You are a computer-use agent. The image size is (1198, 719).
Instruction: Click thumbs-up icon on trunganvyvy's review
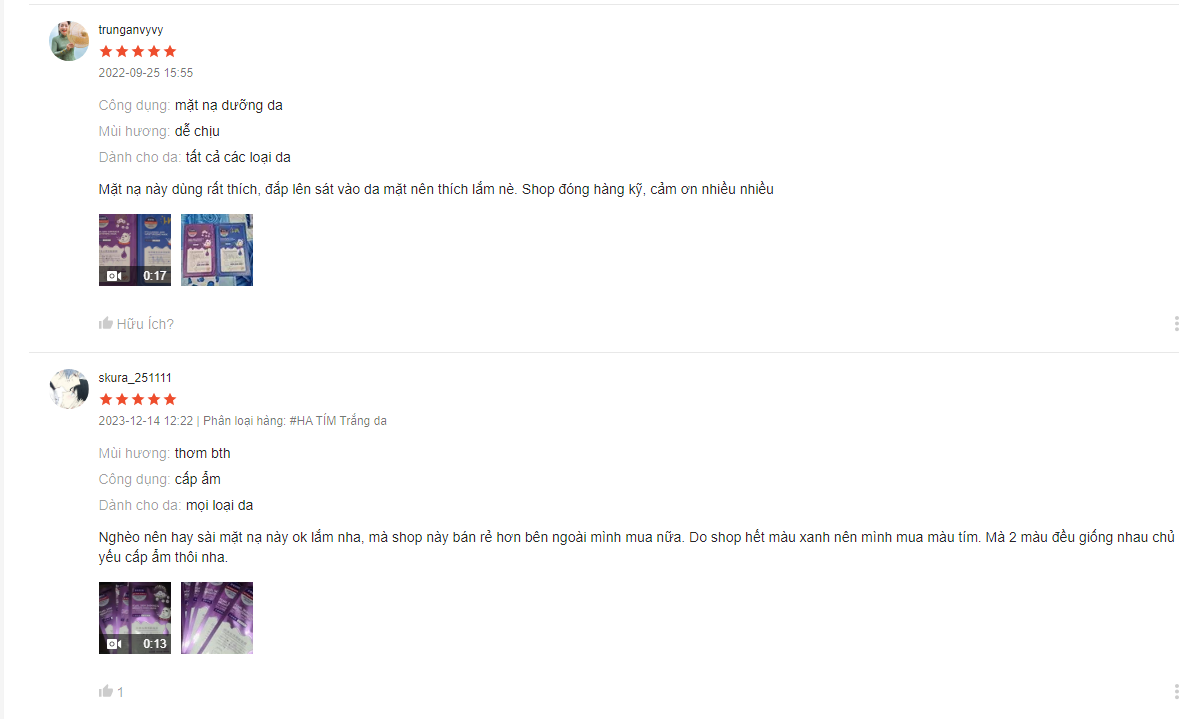pyautogui.click(x=105, y=323)
